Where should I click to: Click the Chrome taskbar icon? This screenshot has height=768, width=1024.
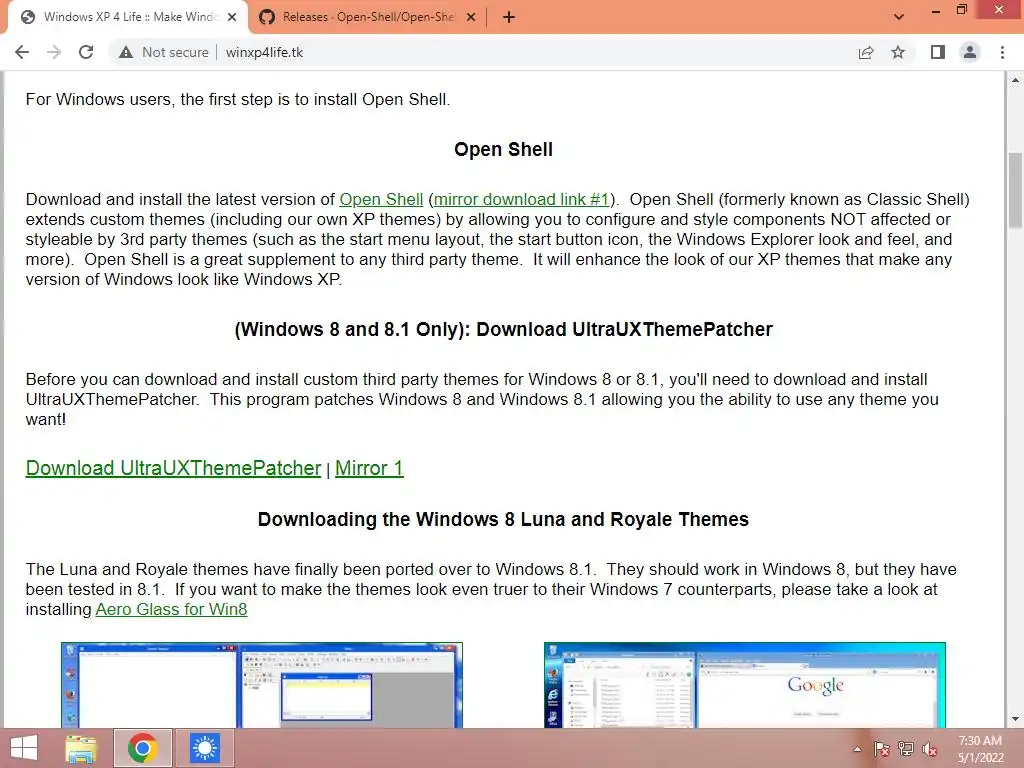pyautogui.click(x=142, y=748)
